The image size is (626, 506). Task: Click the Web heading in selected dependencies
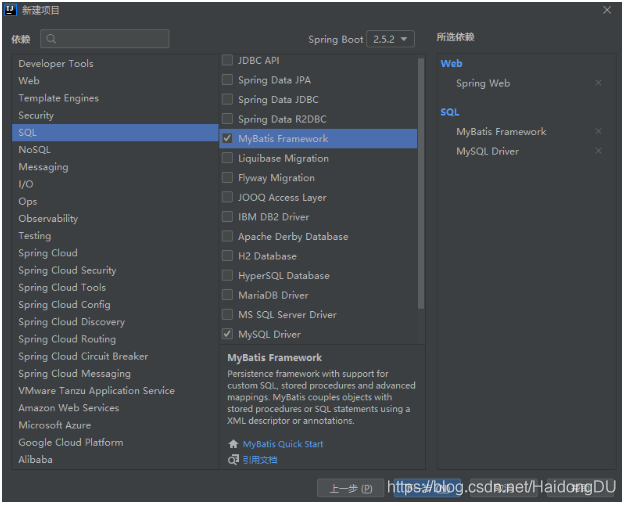point(451,63)
